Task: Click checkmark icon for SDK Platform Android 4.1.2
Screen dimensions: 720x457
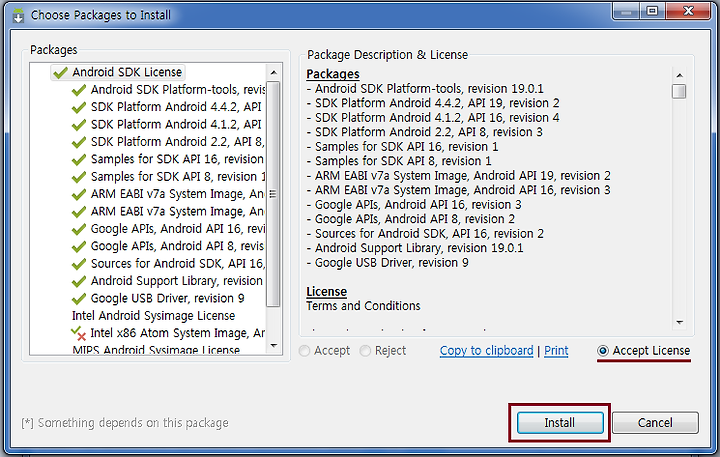Action: (79, 125)
